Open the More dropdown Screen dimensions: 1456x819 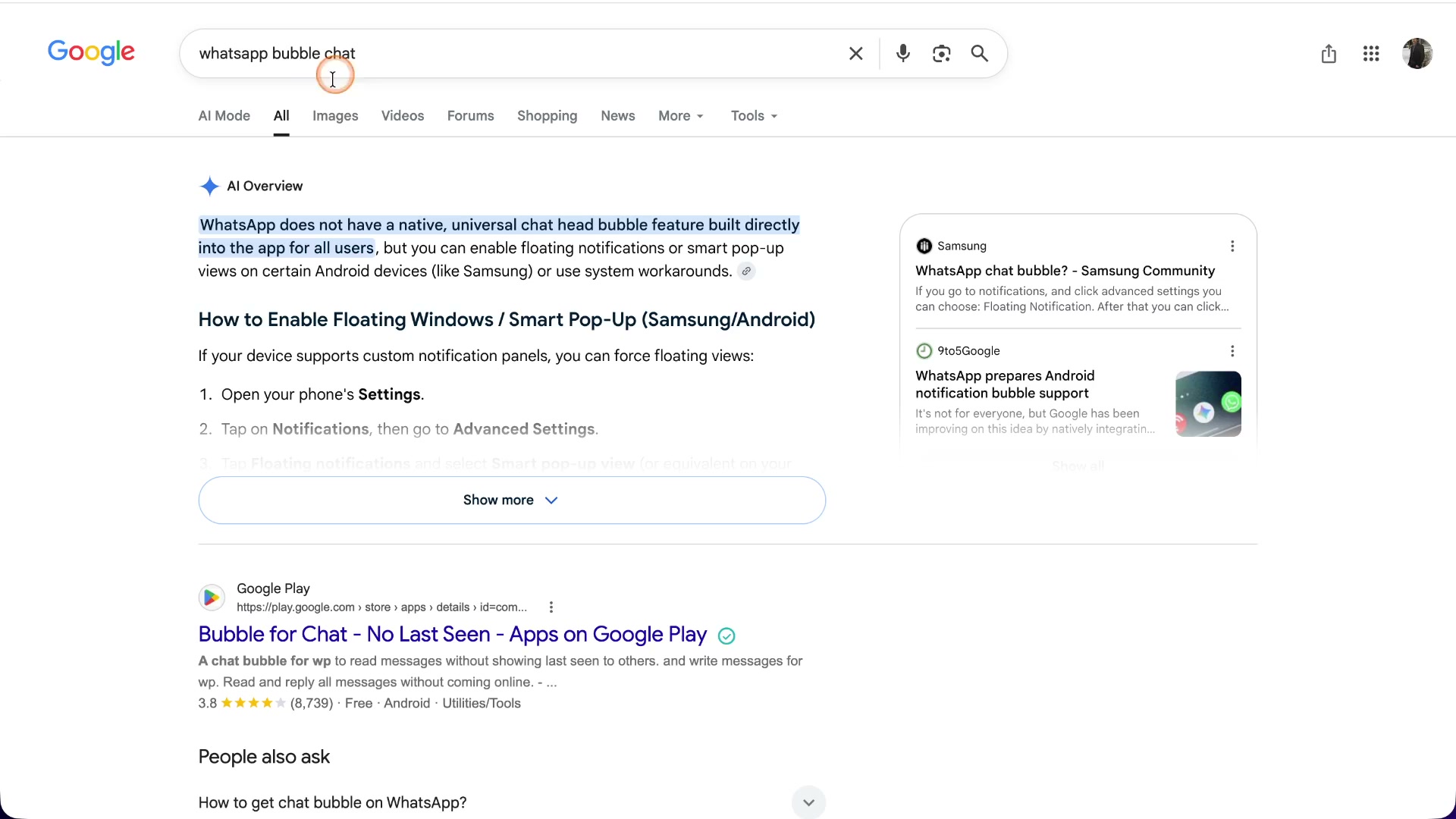coord(681,116)
